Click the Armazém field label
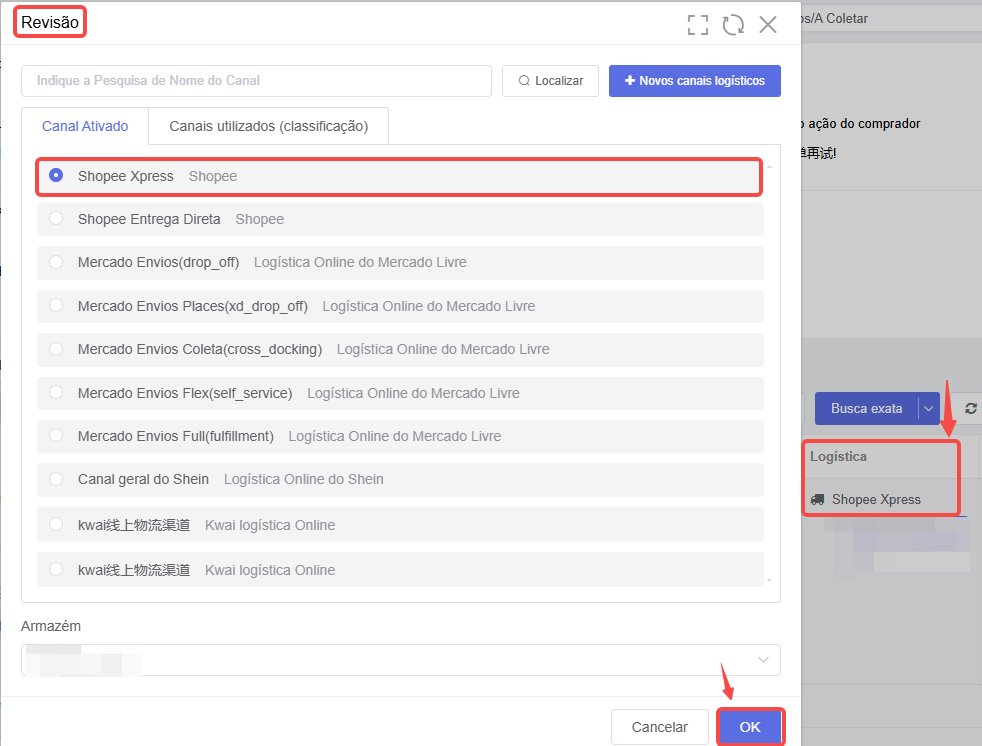The width and height of the screenshot is (982, 746). point(51,626)
